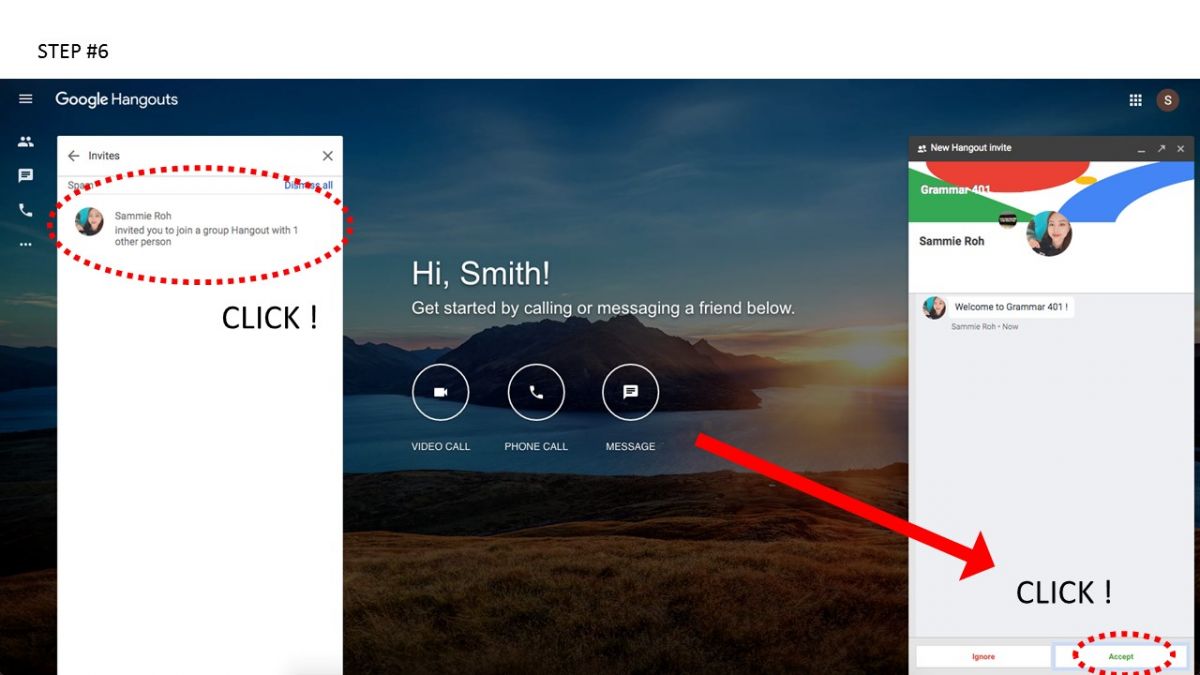1200x675 pixels.
Task: Open the account avatar labeled S
Action: pyautogui.click(x=1167, y=100)
